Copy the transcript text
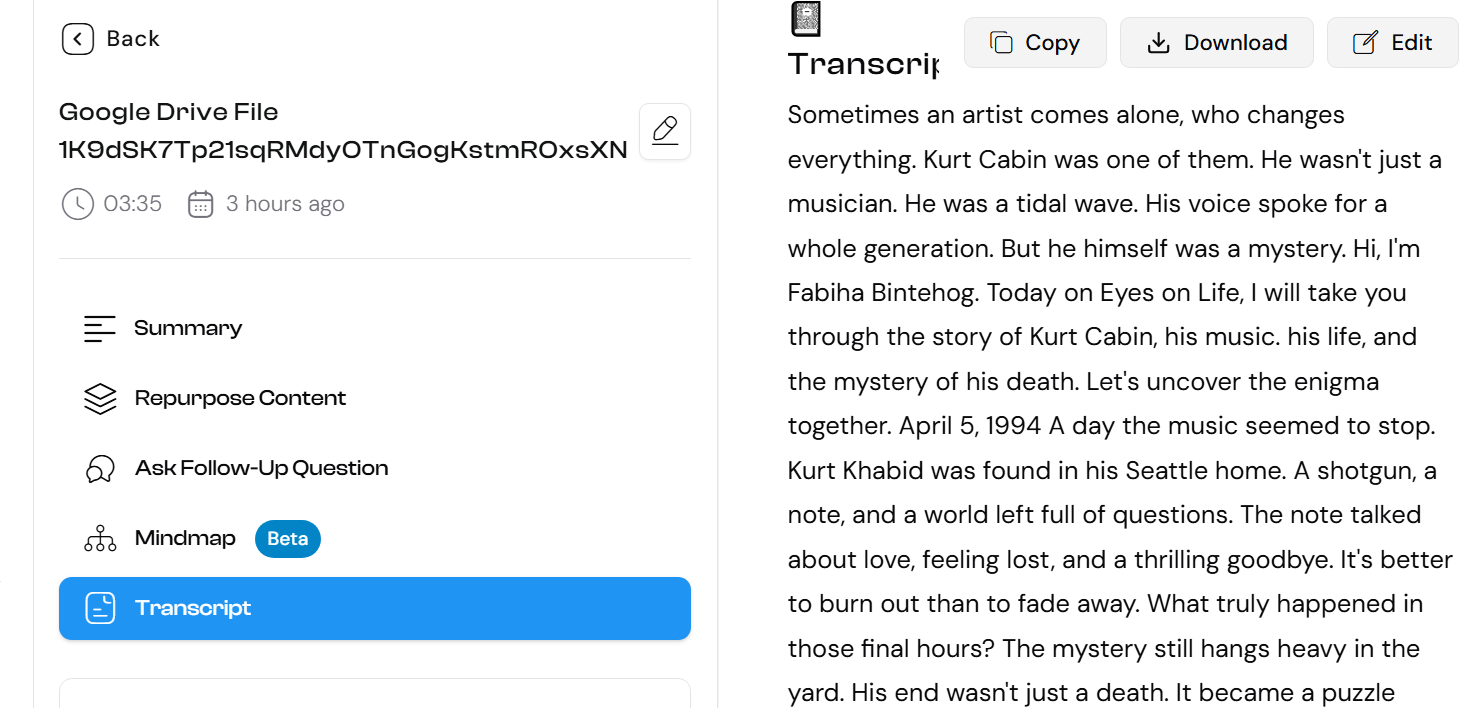 point(1035,43)
